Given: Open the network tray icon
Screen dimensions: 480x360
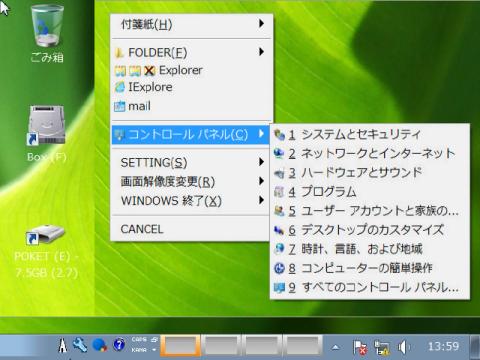Looking at the screenshot, I should (x=382, y=347).
